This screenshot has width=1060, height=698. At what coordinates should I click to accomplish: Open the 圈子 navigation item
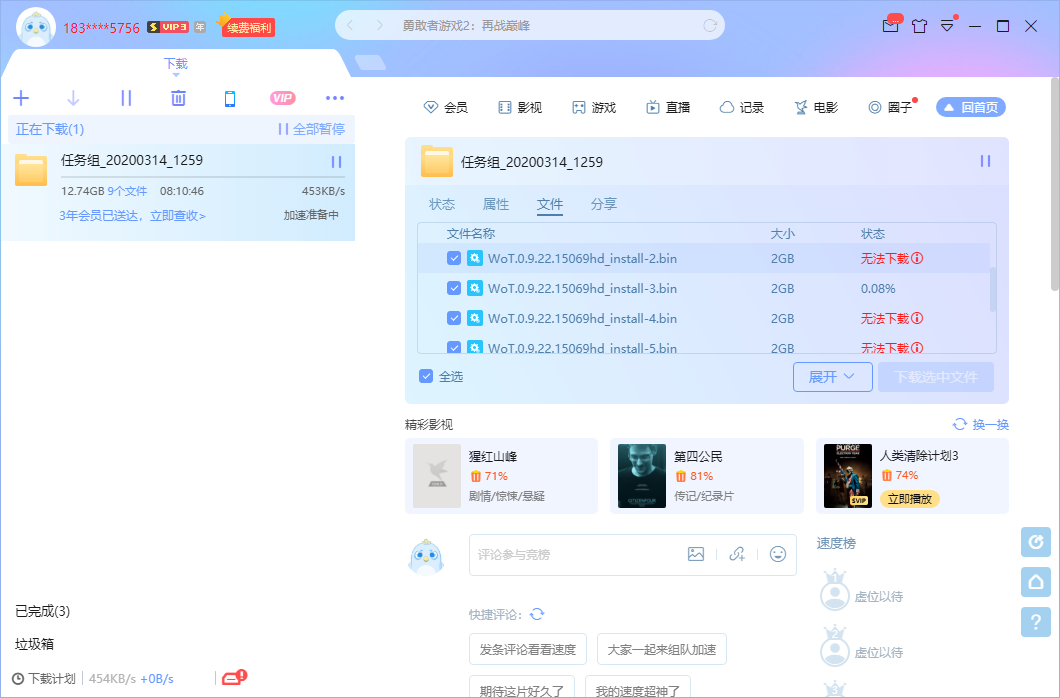(890, 107)
